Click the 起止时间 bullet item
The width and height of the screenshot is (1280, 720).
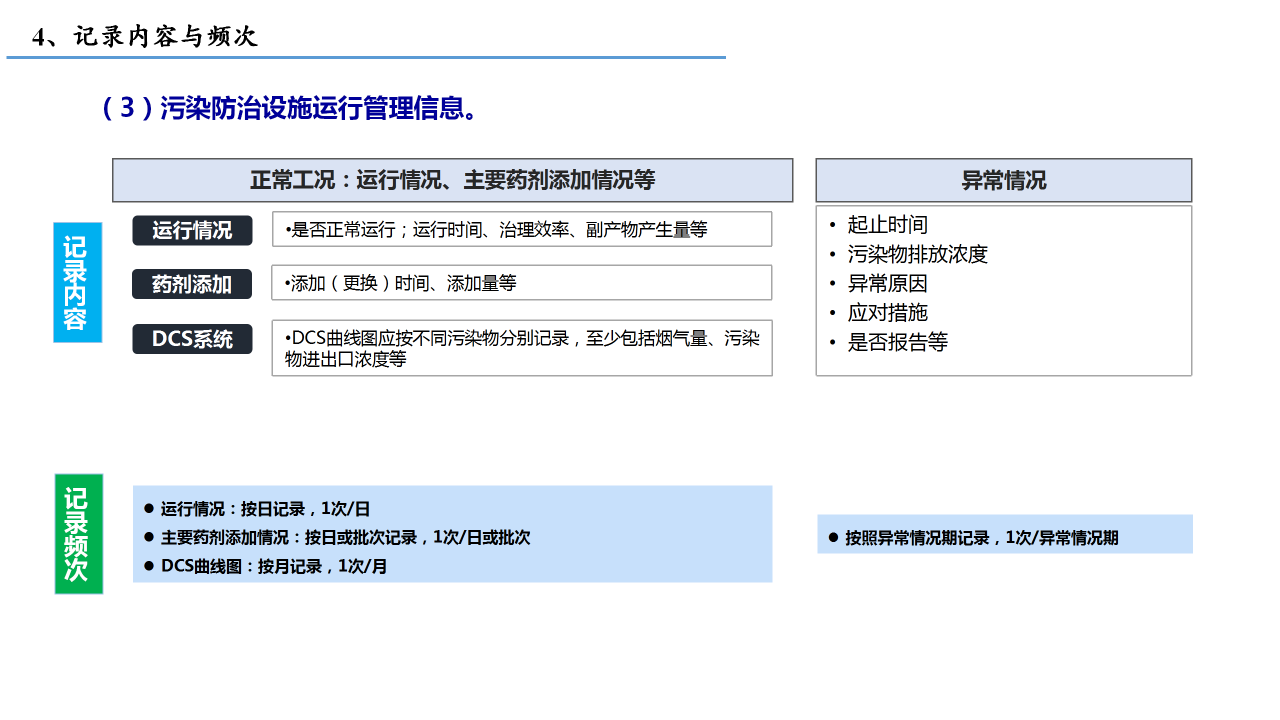pos(887,225)
